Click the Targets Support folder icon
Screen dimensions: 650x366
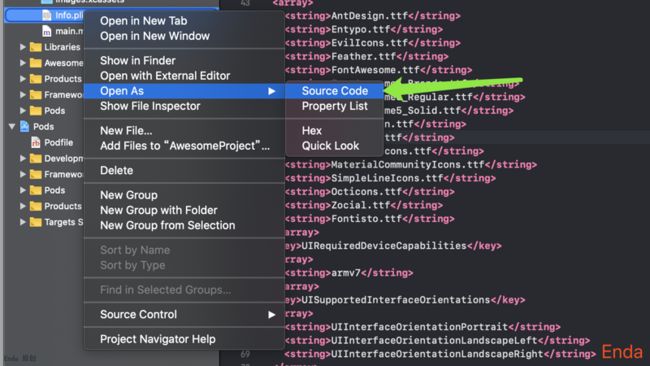(36, 222)
